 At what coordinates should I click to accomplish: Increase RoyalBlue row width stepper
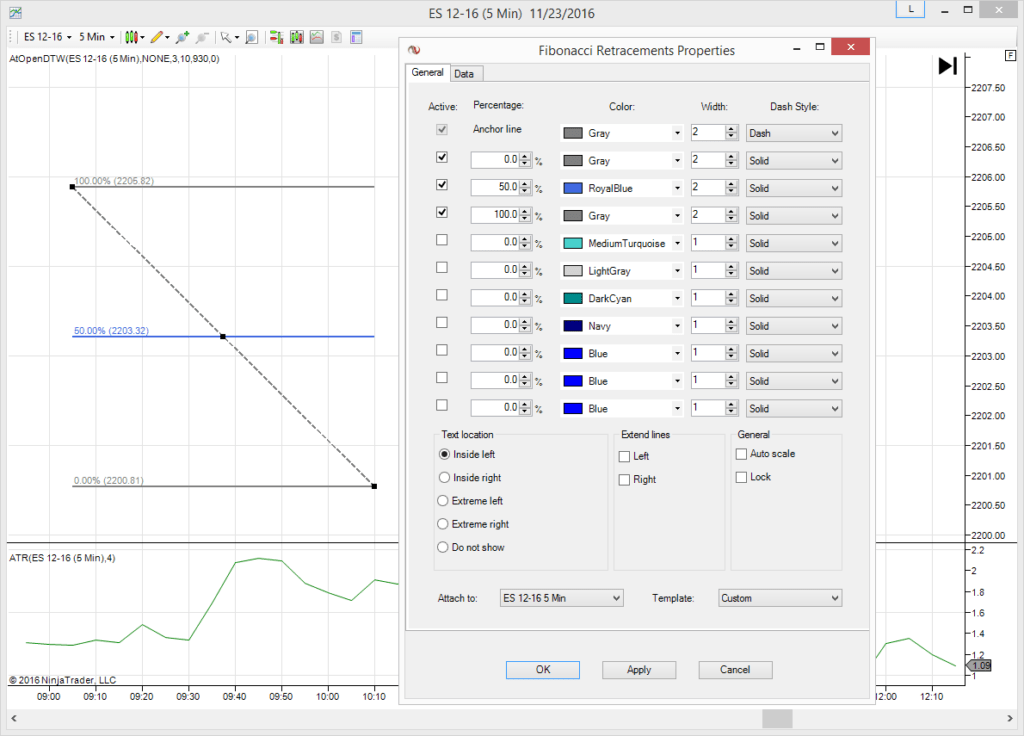[731, 184]
